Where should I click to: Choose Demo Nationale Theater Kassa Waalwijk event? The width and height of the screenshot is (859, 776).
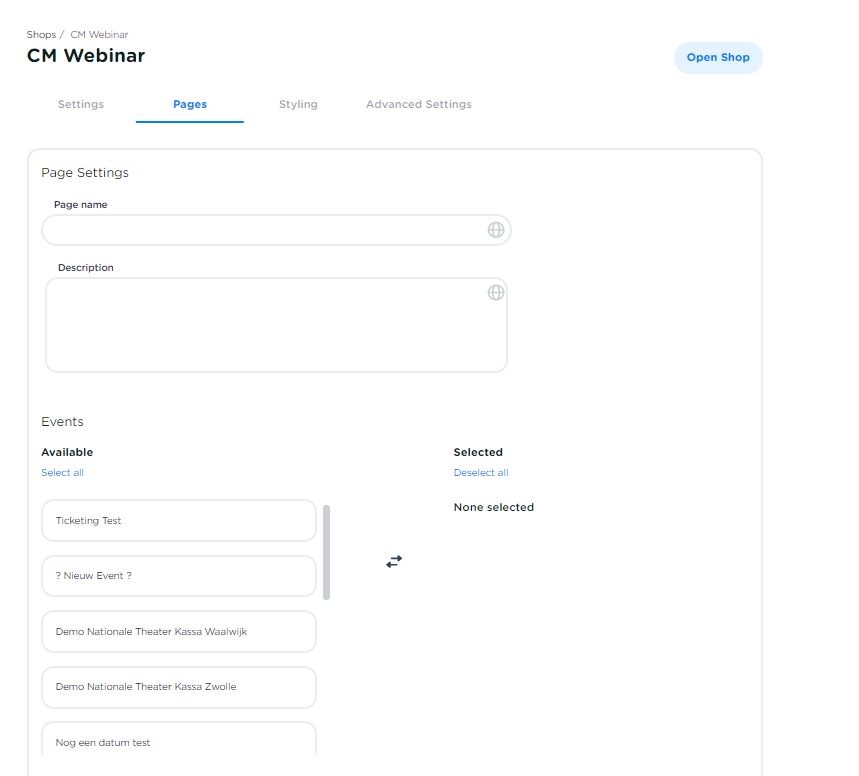tap(179, 632)
